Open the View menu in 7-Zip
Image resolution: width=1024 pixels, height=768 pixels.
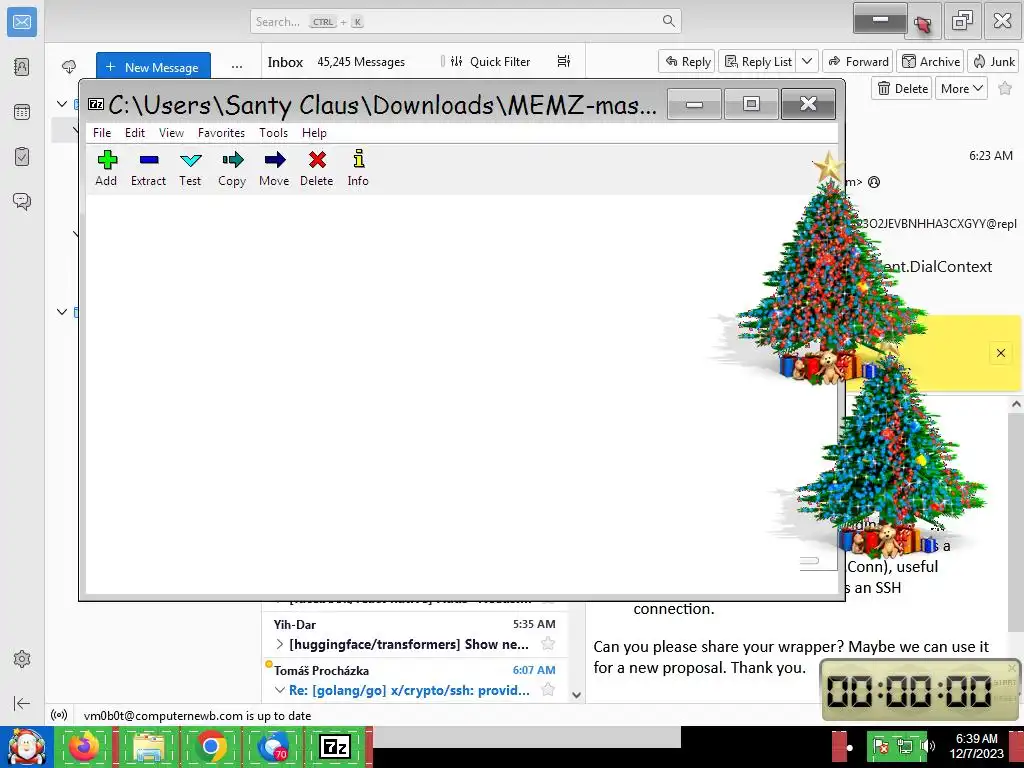[171, 133]
